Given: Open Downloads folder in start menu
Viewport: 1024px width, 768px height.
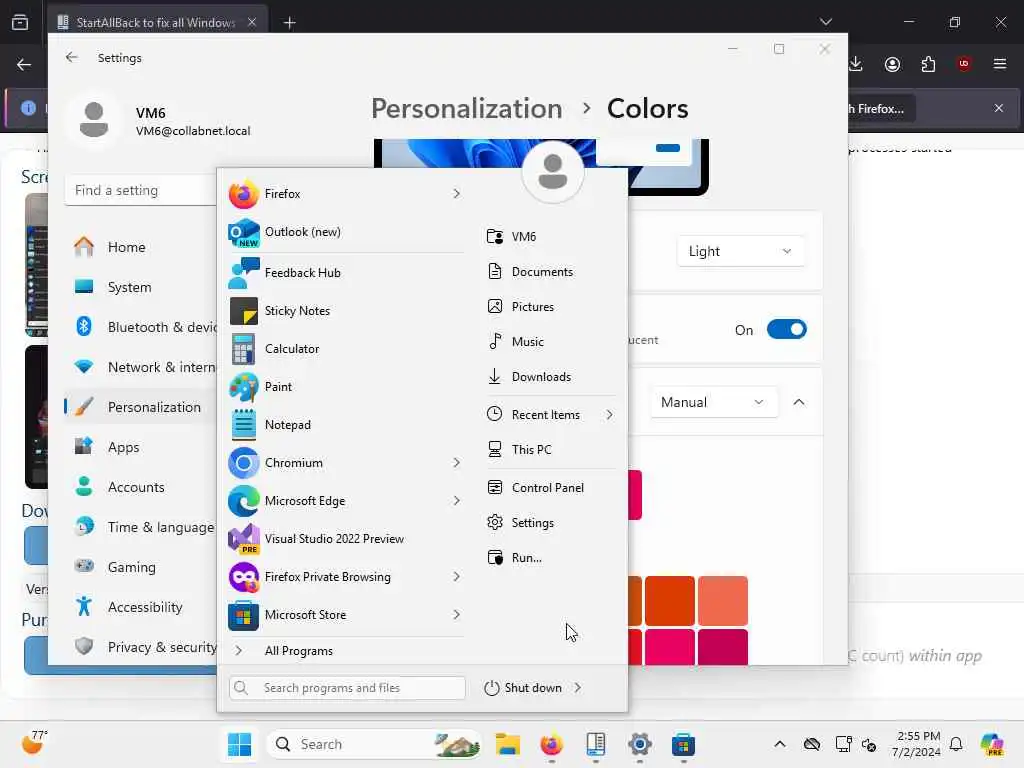Looking at the screenshot, I should coord(551,377).
